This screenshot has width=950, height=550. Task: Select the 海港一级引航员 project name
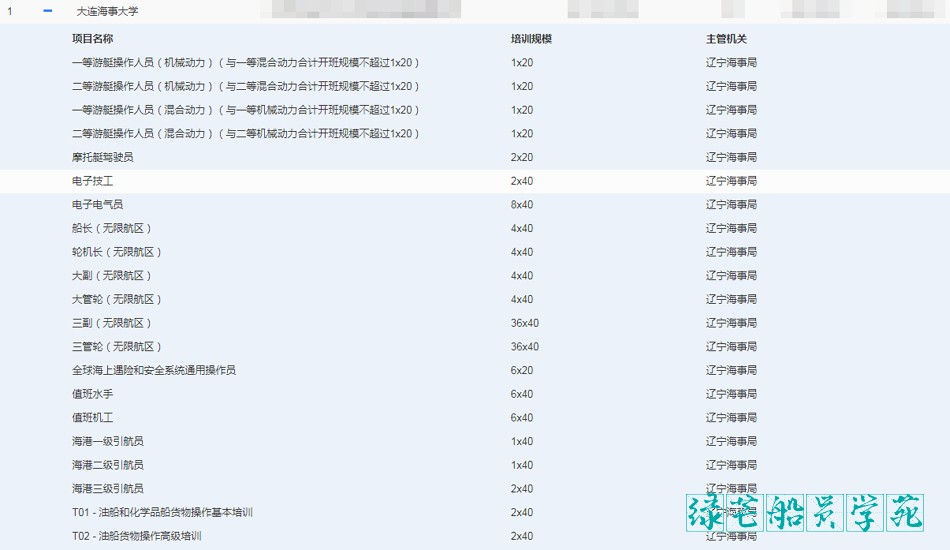[108, 441]
